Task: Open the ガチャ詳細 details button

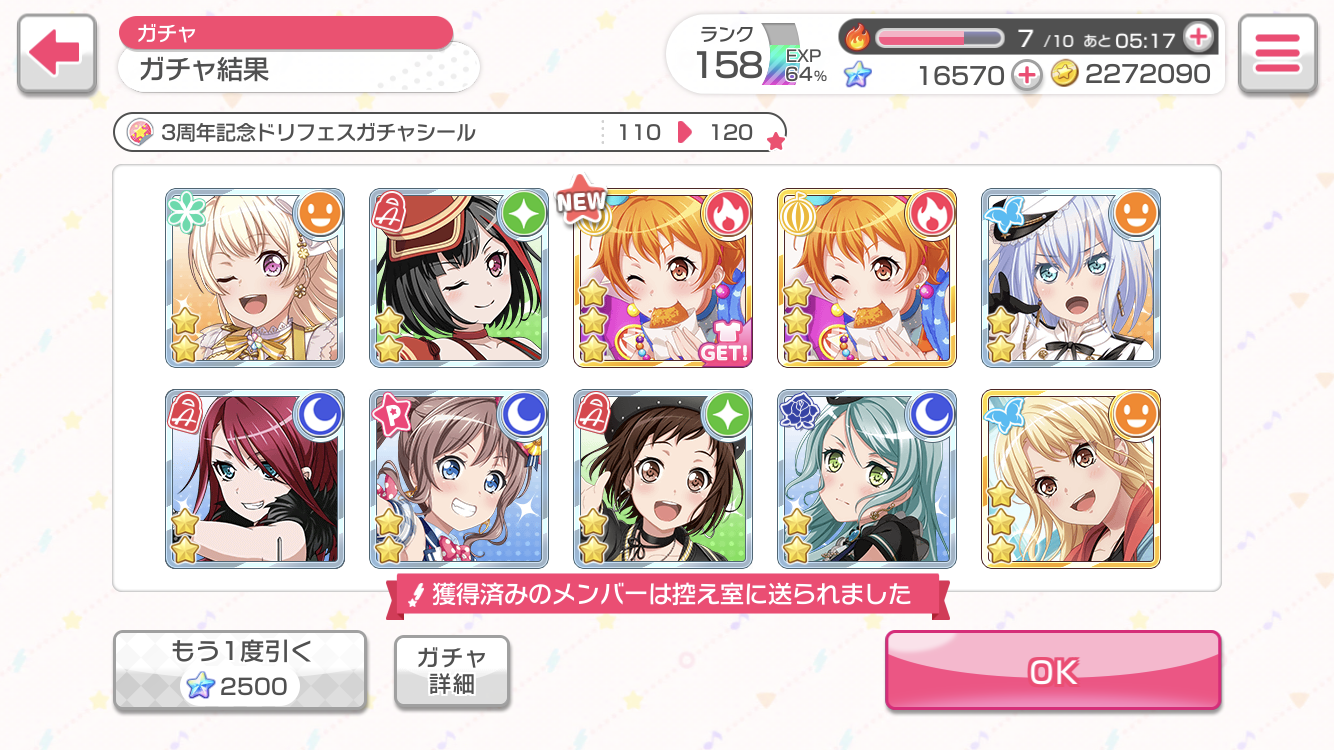Action: pos(452,671)
